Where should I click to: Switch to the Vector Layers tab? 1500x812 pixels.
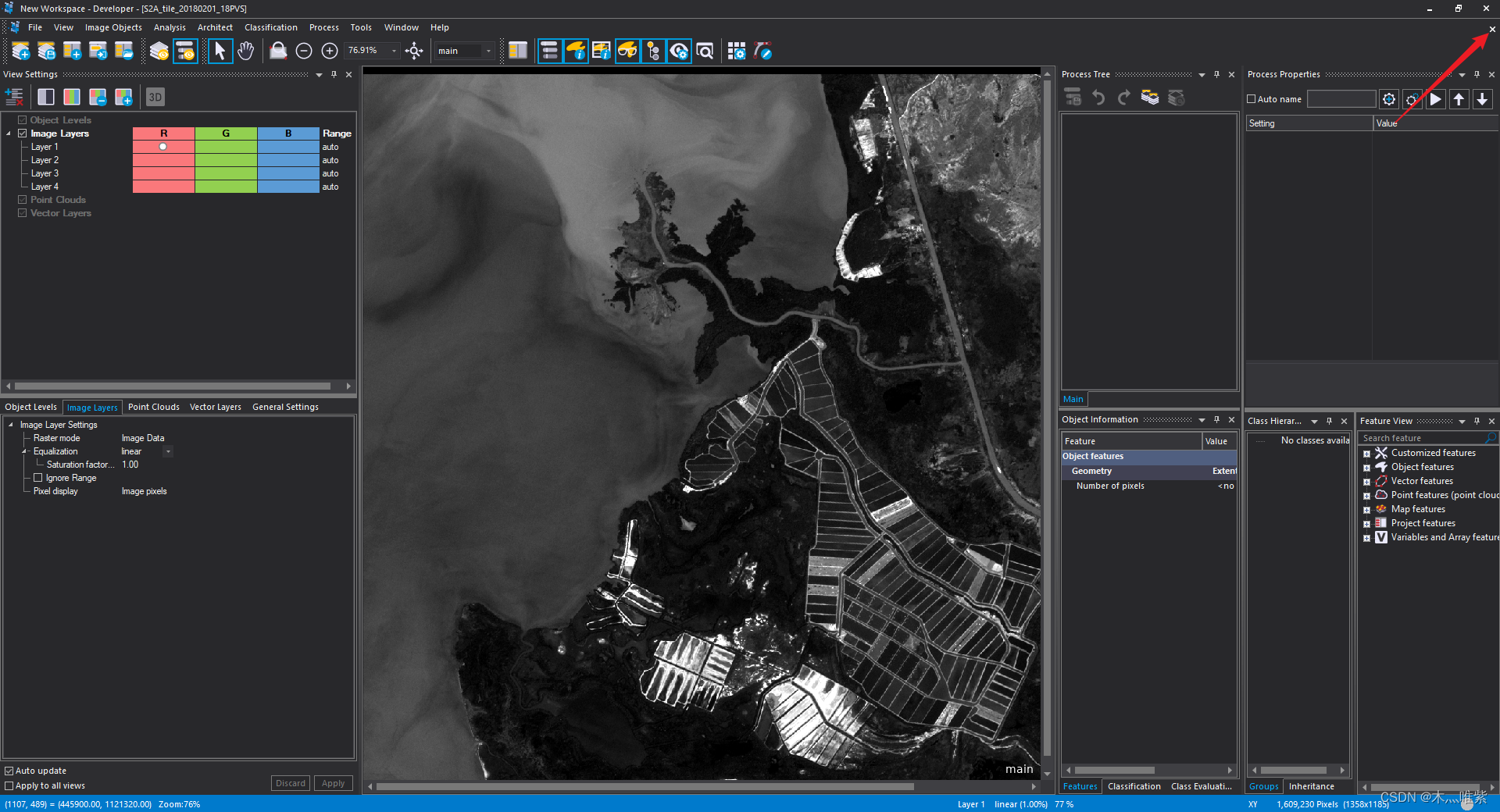coord(215,407)
